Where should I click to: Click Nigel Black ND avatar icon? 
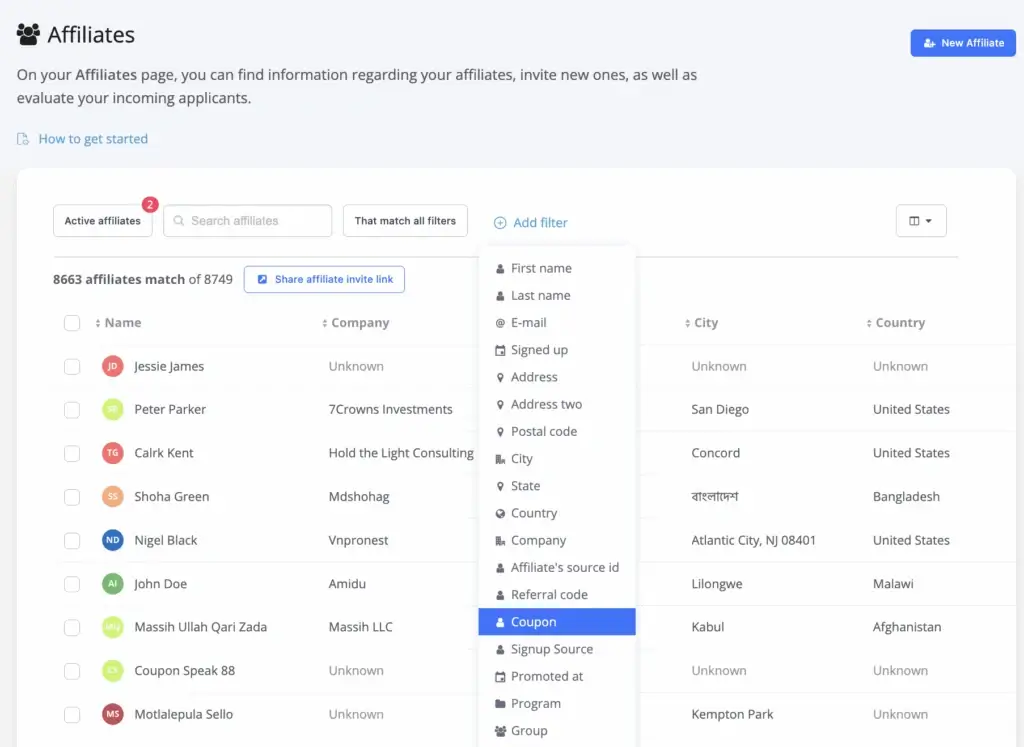click(x=113, y=540)
